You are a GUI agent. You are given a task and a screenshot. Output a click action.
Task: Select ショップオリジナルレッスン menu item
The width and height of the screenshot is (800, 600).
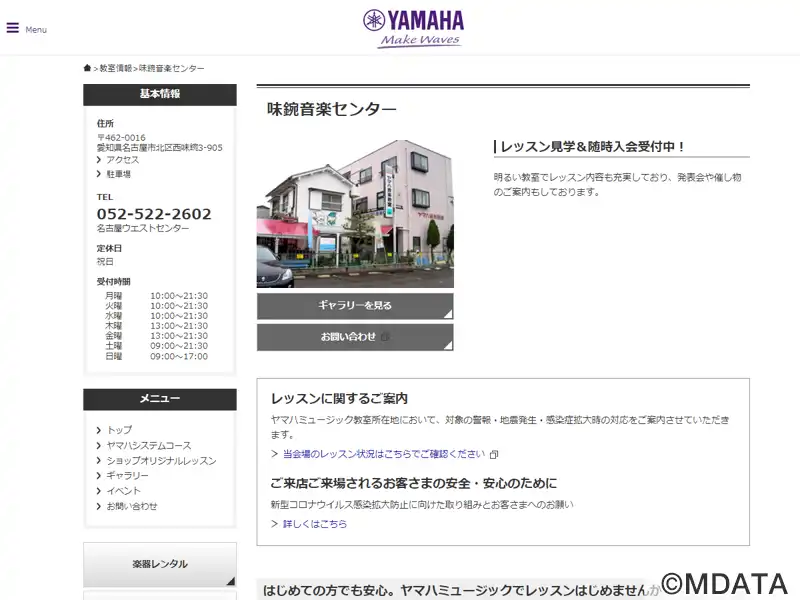(161, 461)
